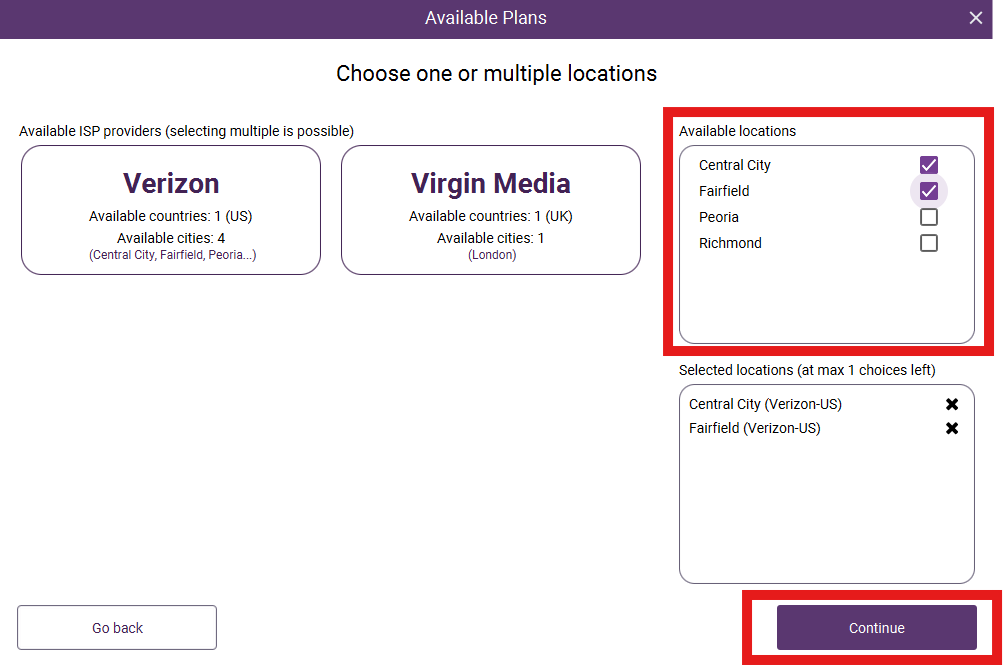Click 'Available cities: 1' text
The width and height of the screenshot is (1003, 665).
(x=491, y=238)
